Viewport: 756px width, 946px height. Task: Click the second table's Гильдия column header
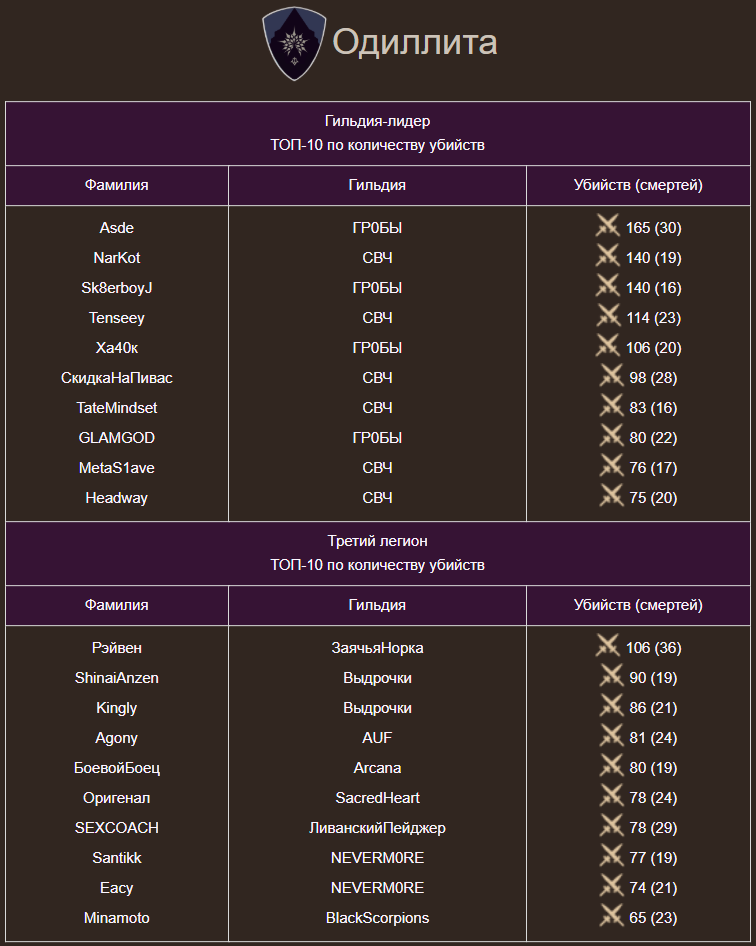coord(377,605)
